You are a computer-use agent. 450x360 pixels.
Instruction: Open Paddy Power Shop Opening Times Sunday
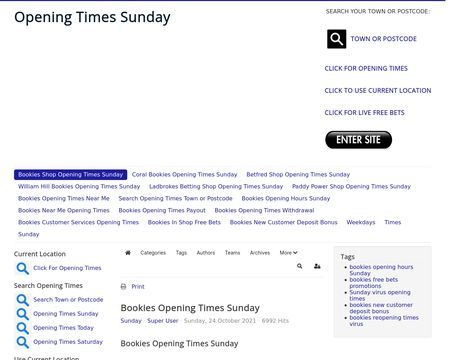[x=351, y=186]
